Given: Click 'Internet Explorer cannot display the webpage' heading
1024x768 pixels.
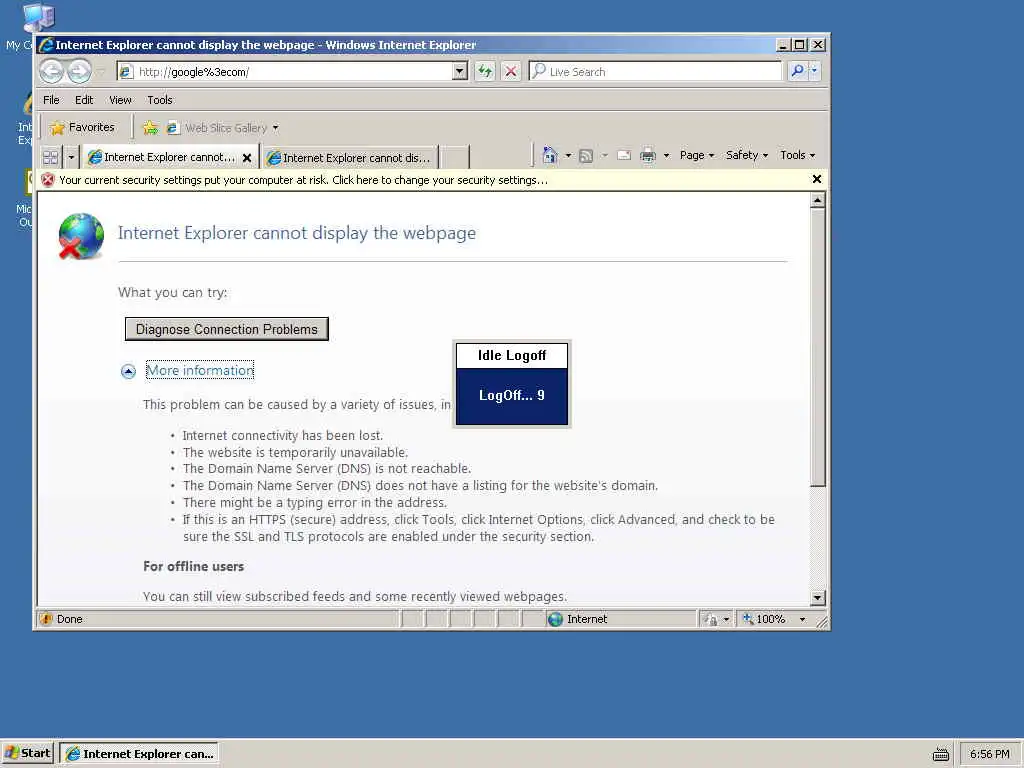Looking at the screenshot, I should coord(296,233).
